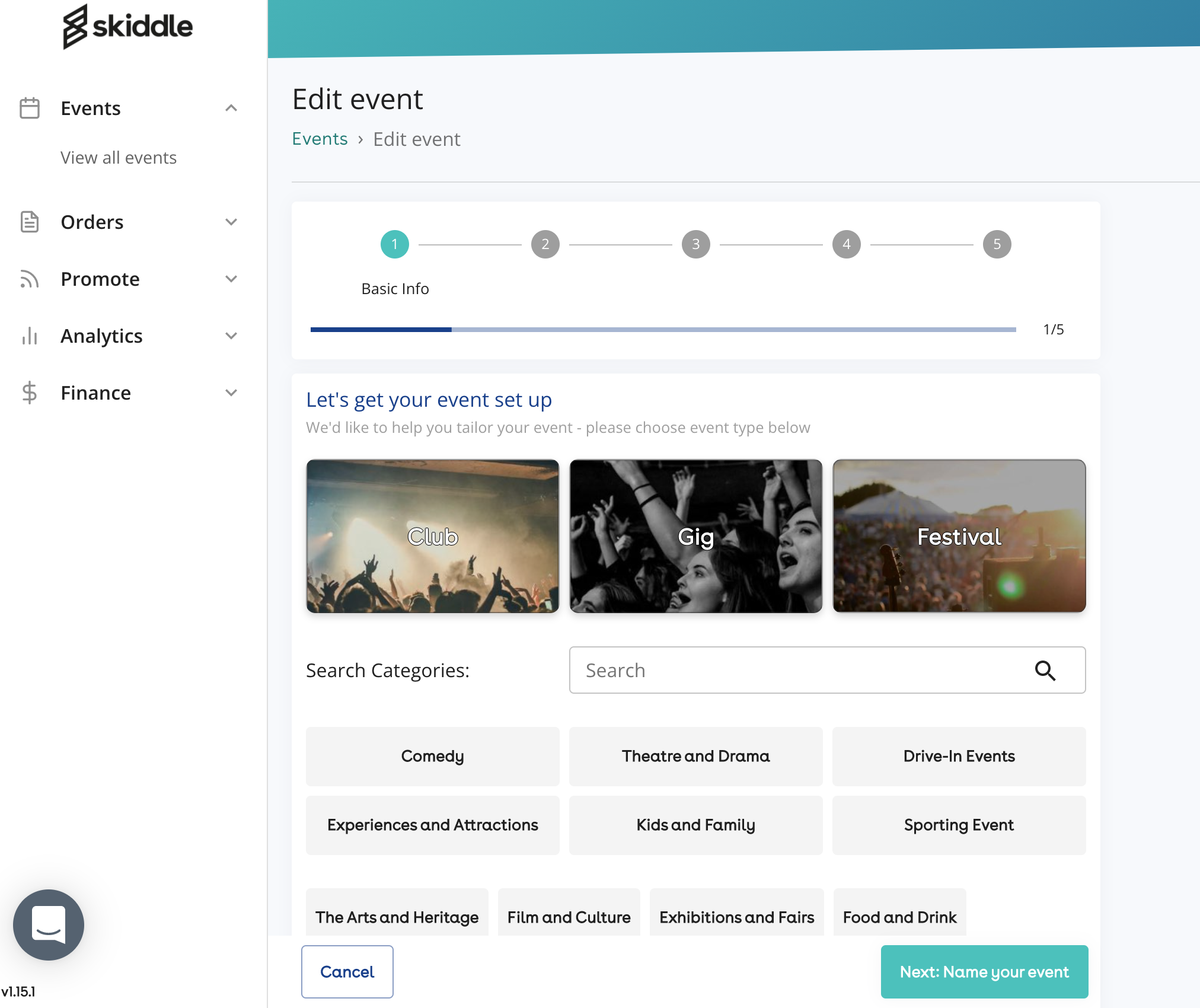Click the Analytics bar chart icon

click(x=30, y=336)
